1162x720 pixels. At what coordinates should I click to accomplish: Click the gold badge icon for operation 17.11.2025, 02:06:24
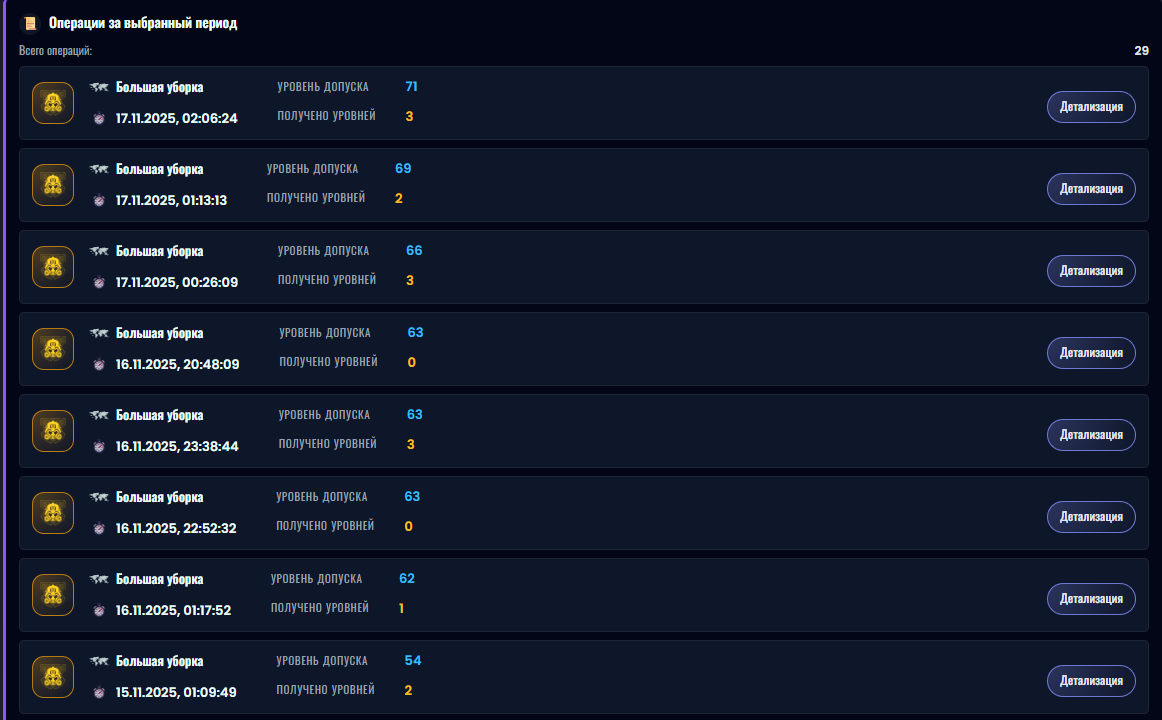[53, 103]
